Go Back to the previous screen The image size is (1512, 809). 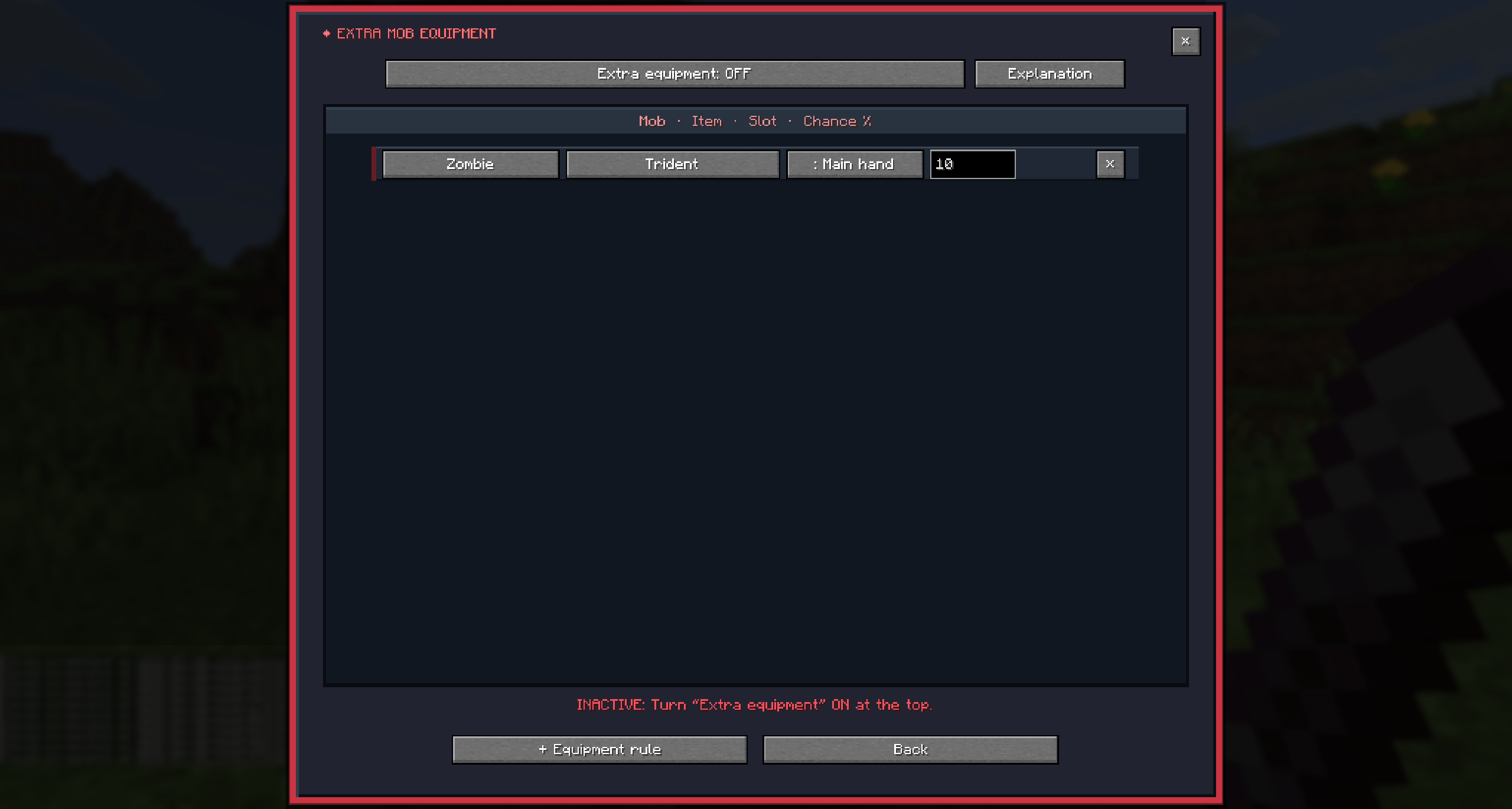(x=910, y=749)
